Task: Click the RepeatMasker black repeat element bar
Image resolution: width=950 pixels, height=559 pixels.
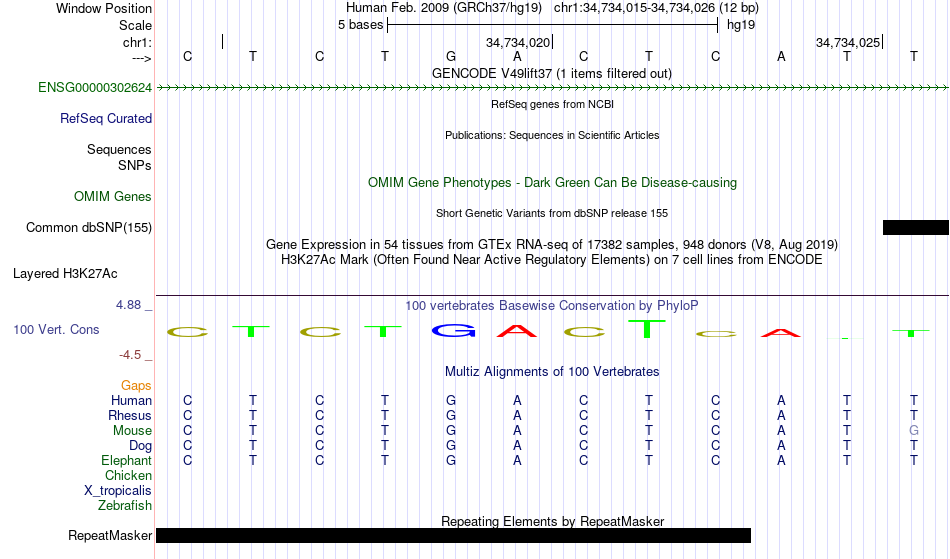Action: (453, 535)
